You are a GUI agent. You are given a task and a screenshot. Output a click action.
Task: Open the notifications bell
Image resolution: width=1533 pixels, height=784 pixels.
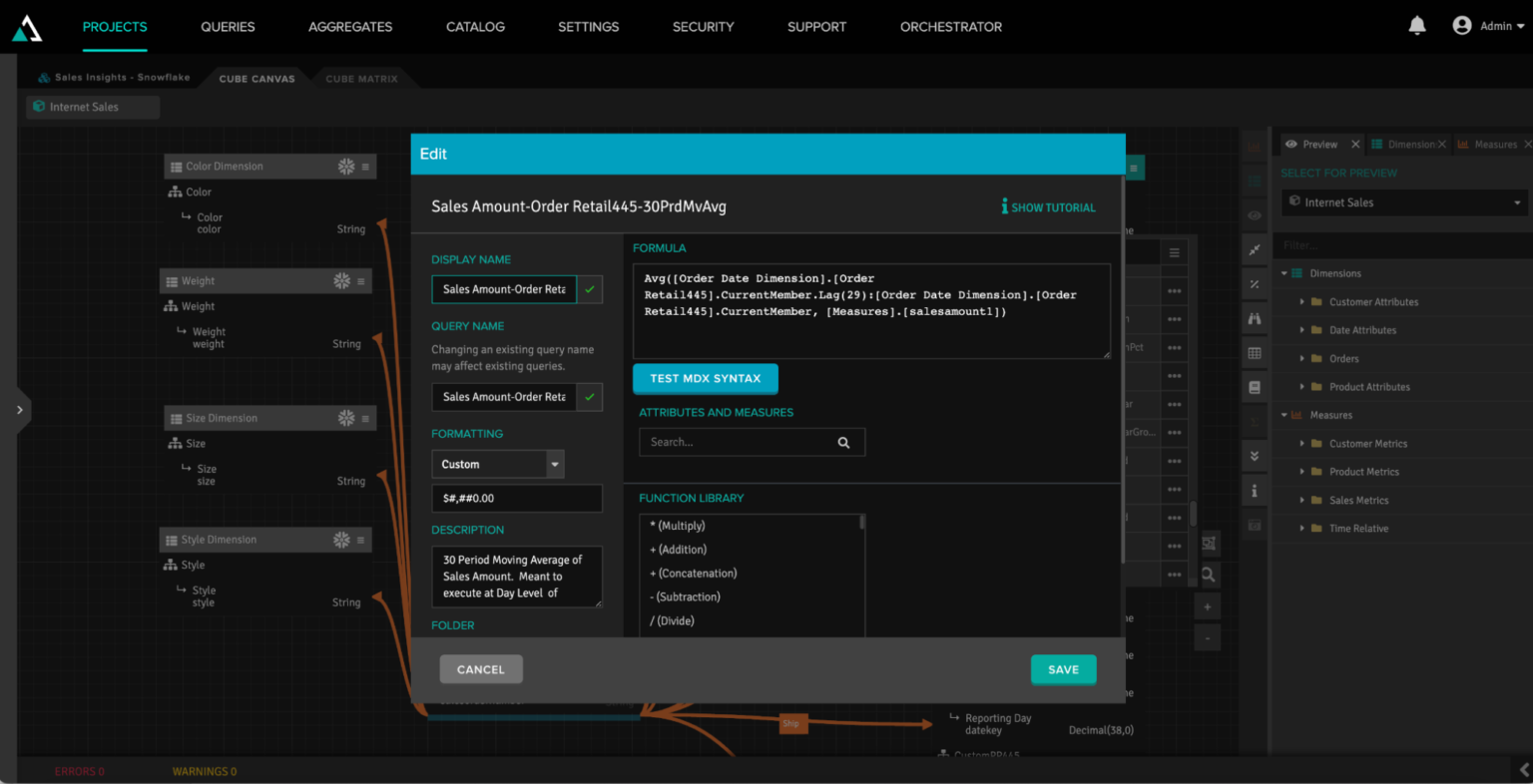(x=1416, y=26)
